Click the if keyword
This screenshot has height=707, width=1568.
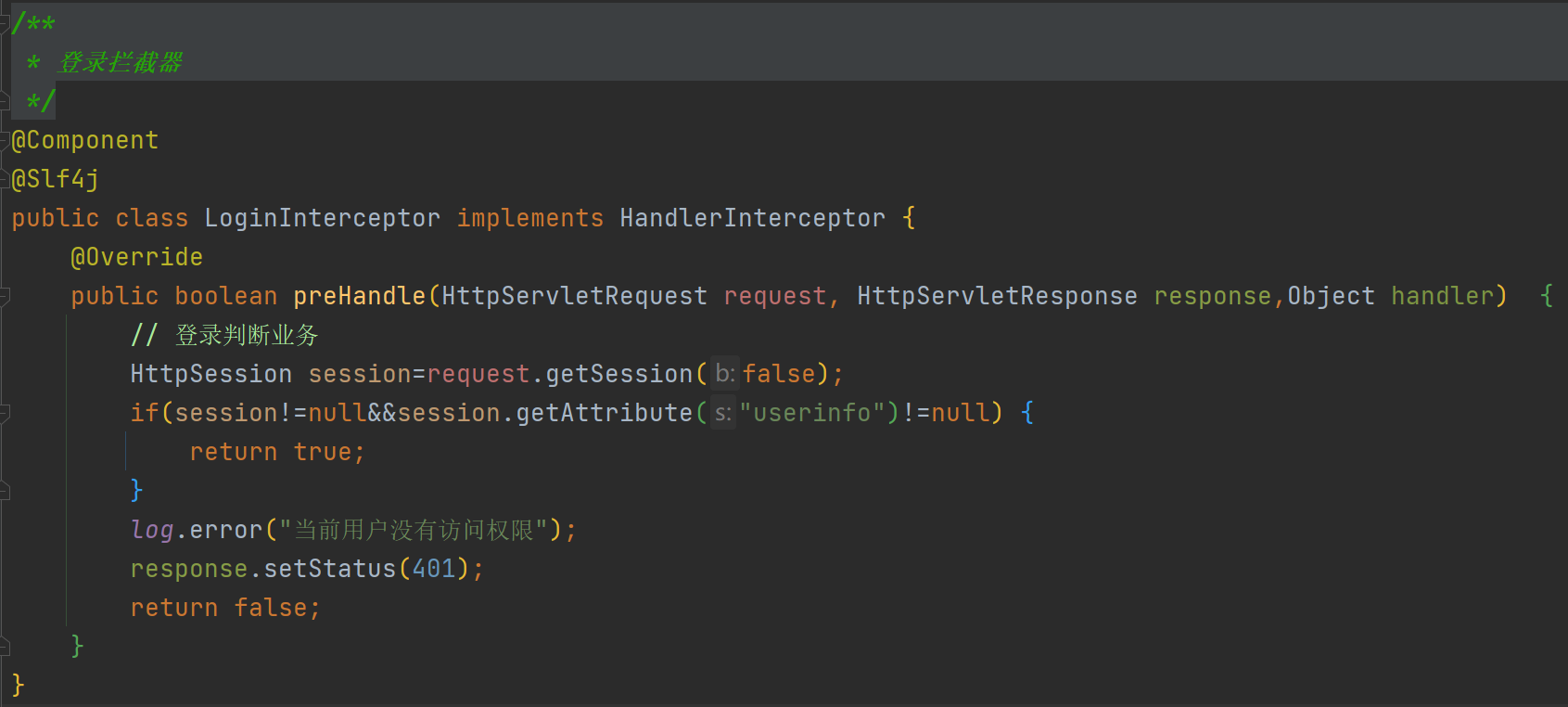click(x=145, y=413)
